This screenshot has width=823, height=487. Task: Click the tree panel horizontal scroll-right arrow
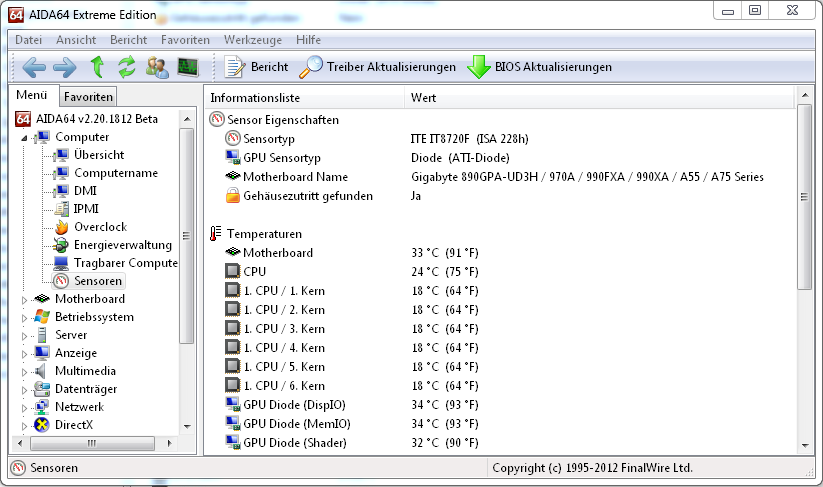pos(169,443)
